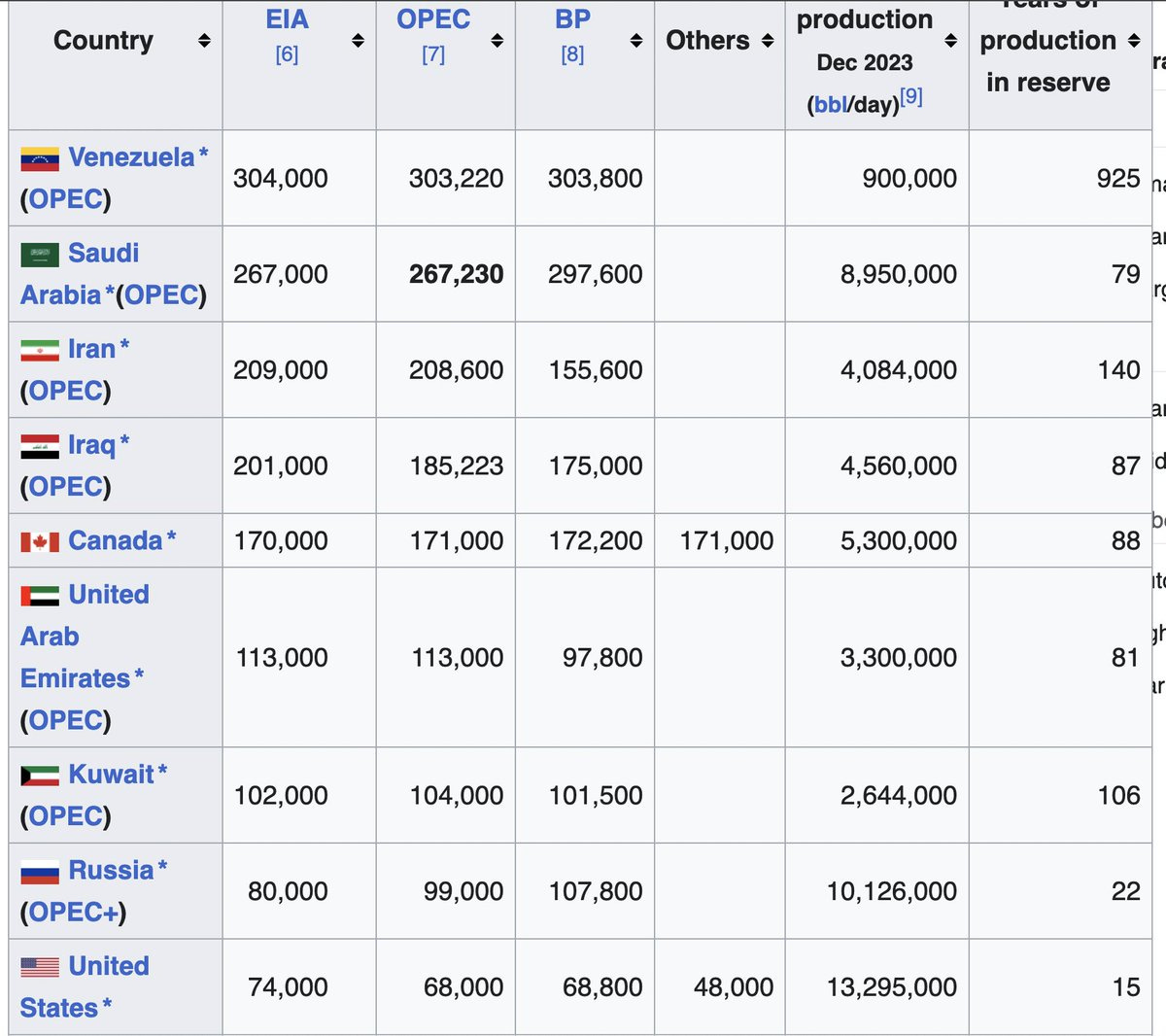The width and height of the screenshot is (1166, 1036).
Task: Select Emirates BP value 97,800
Action: coord(602,658)
